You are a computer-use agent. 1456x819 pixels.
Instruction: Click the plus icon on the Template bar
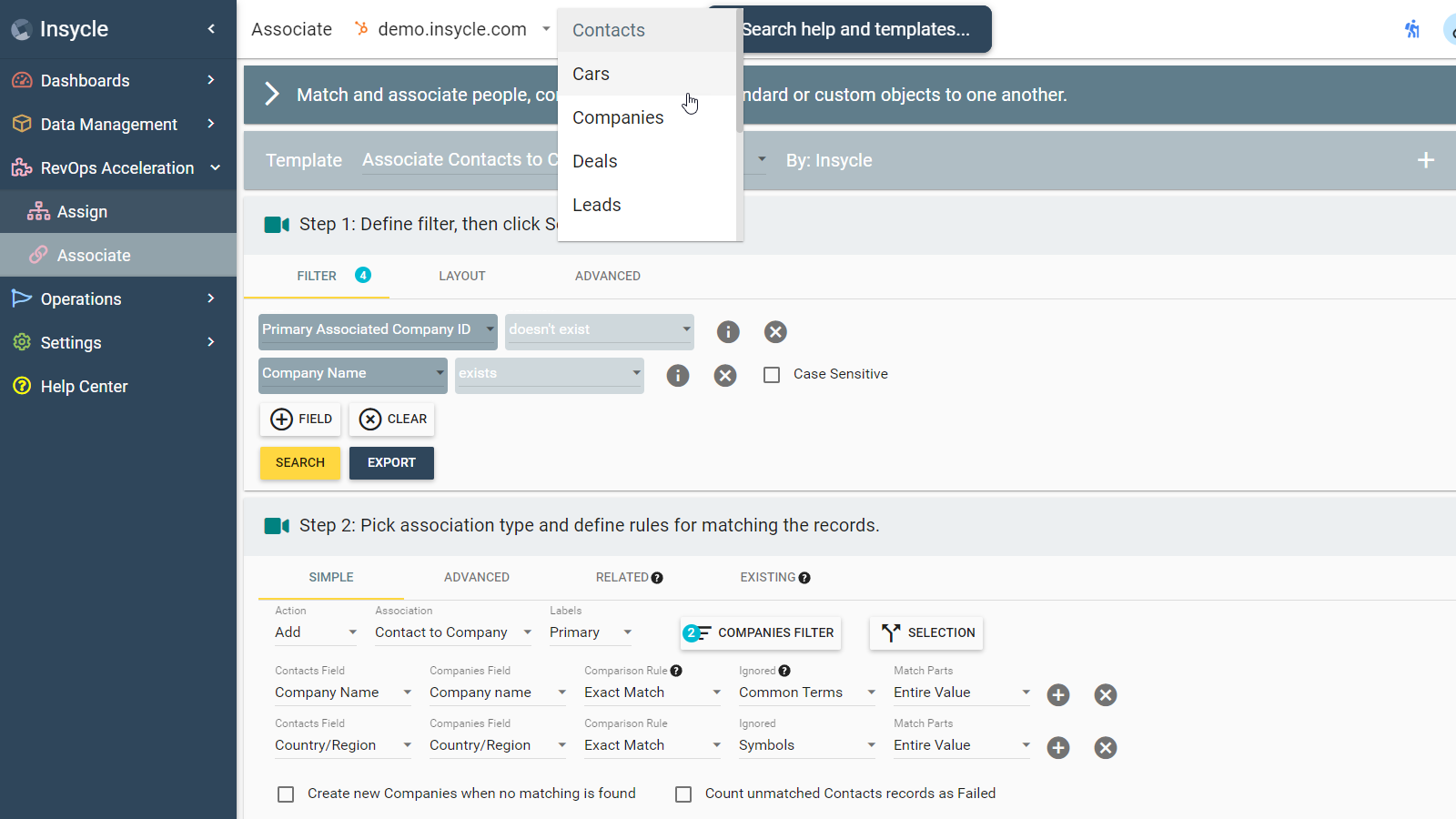pos(1425,160)
